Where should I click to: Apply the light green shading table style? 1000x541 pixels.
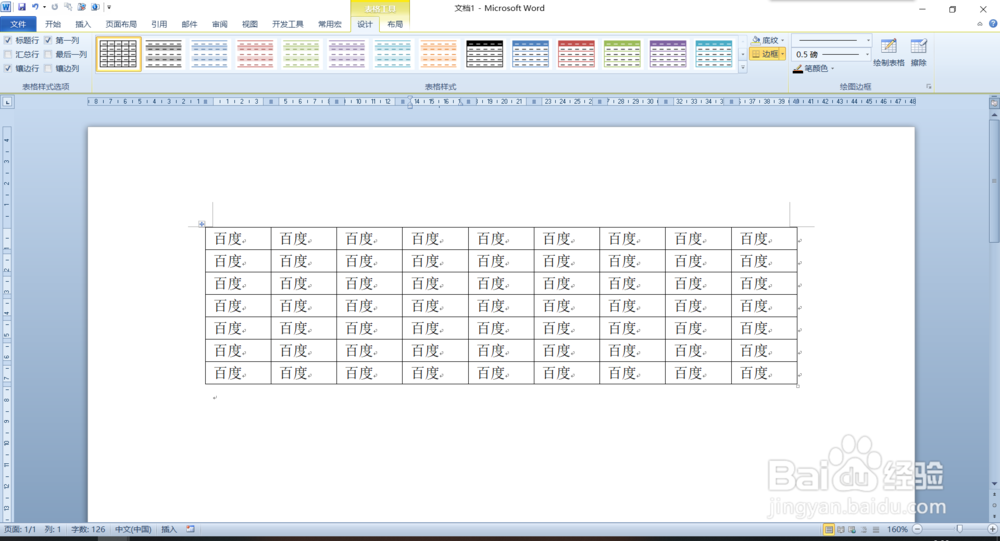click(x=301, y=54)
